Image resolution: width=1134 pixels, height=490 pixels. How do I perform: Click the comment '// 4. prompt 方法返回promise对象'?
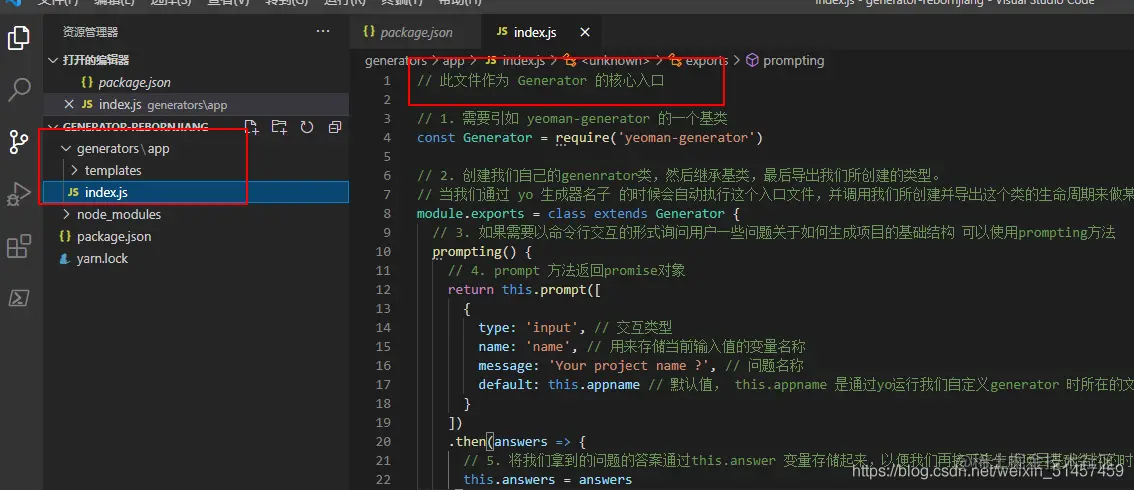[566, 271]
